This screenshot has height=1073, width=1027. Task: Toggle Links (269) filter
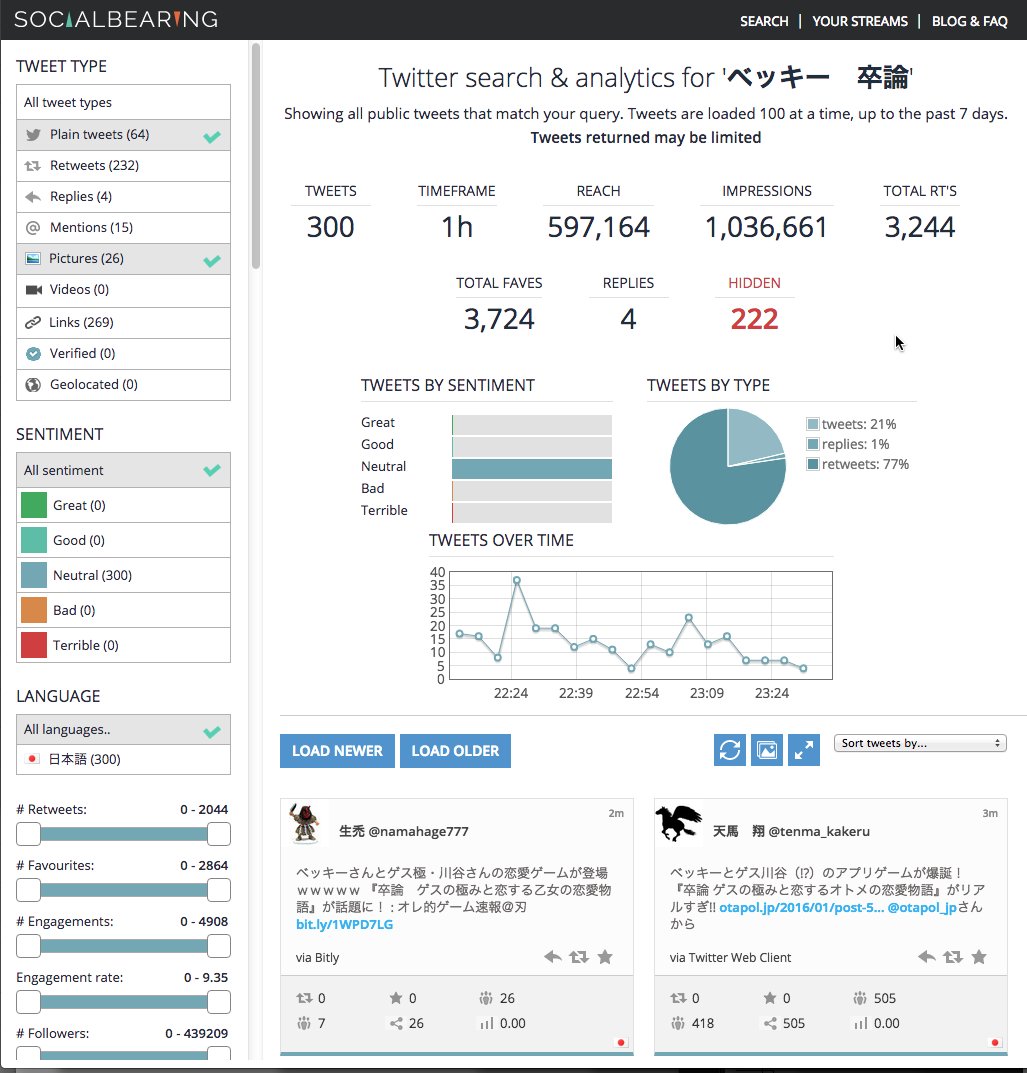pos(123,322)
